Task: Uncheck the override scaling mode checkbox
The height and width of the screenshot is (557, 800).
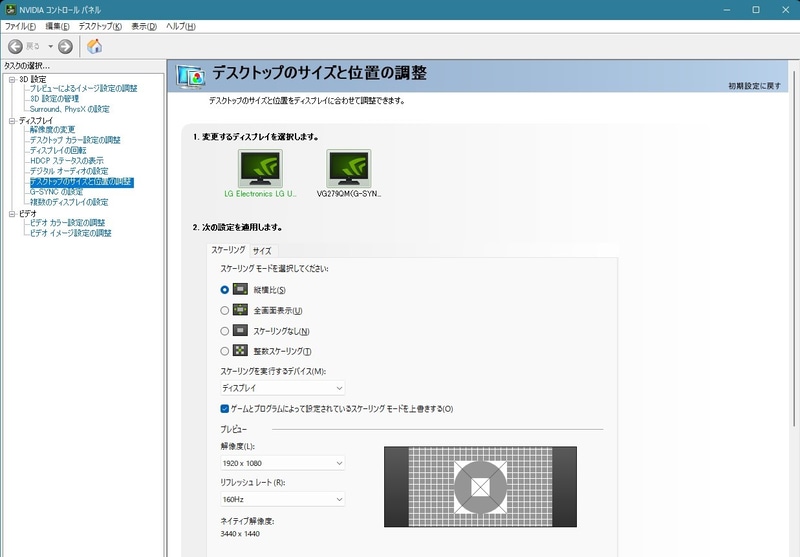Action: 224,409
